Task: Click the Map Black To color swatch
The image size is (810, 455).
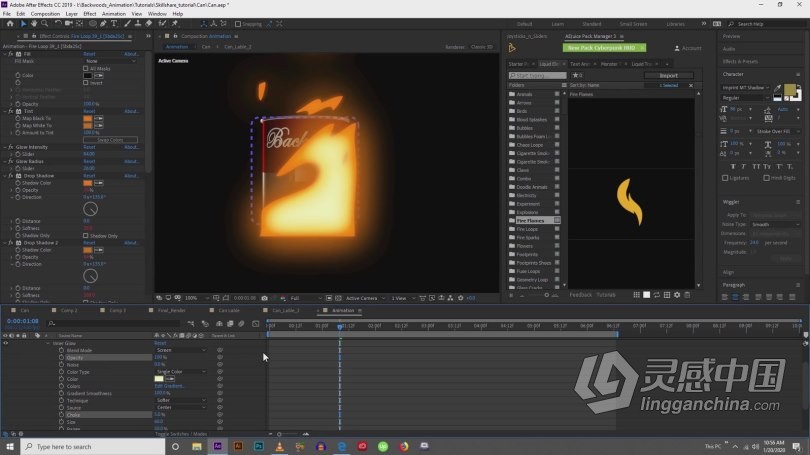Action: (x=88, y=118)
